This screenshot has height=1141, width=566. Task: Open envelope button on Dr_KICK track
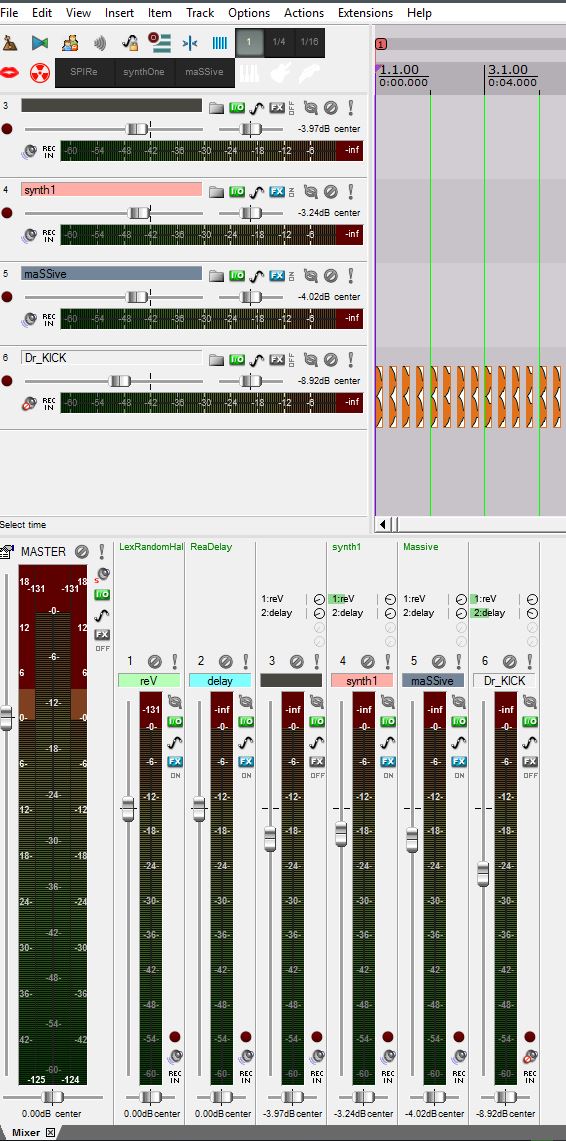[257, 359]
